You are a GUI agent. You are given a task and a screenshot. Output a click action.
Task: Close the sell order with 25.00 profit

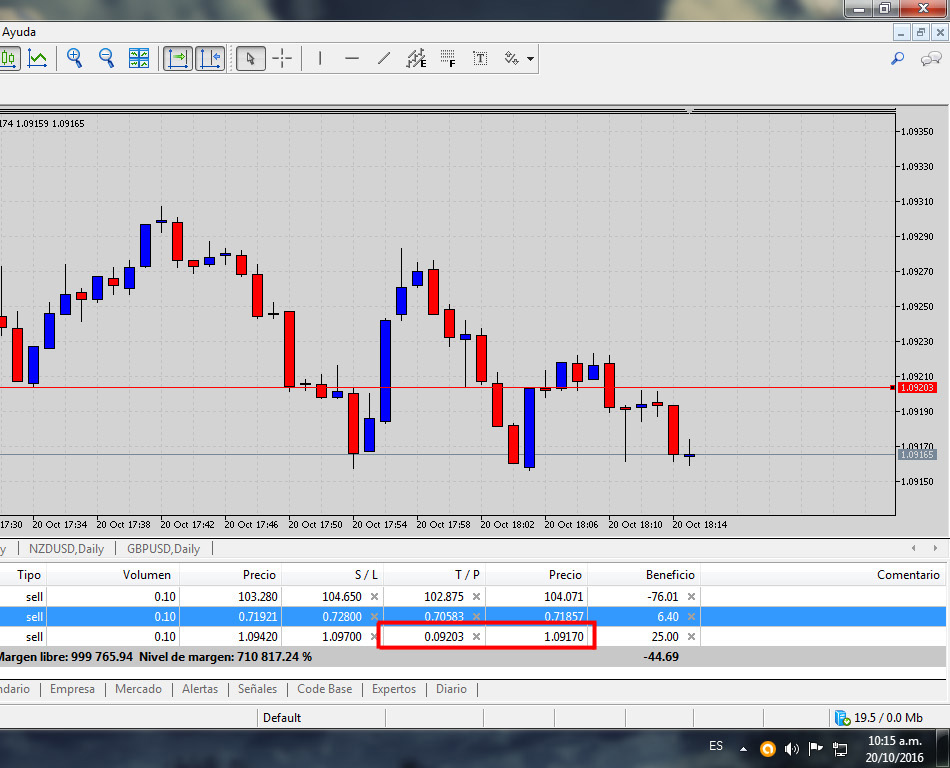point(691,637)
